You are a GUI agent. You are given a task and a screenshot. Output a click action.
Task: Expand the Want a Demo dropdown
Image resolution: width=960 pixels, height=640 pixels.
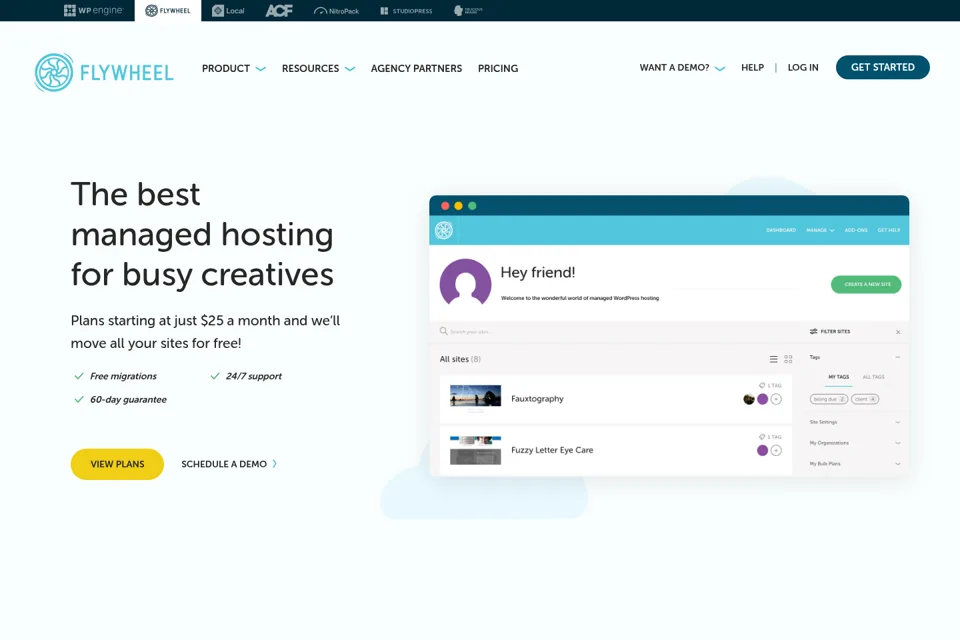682,67
